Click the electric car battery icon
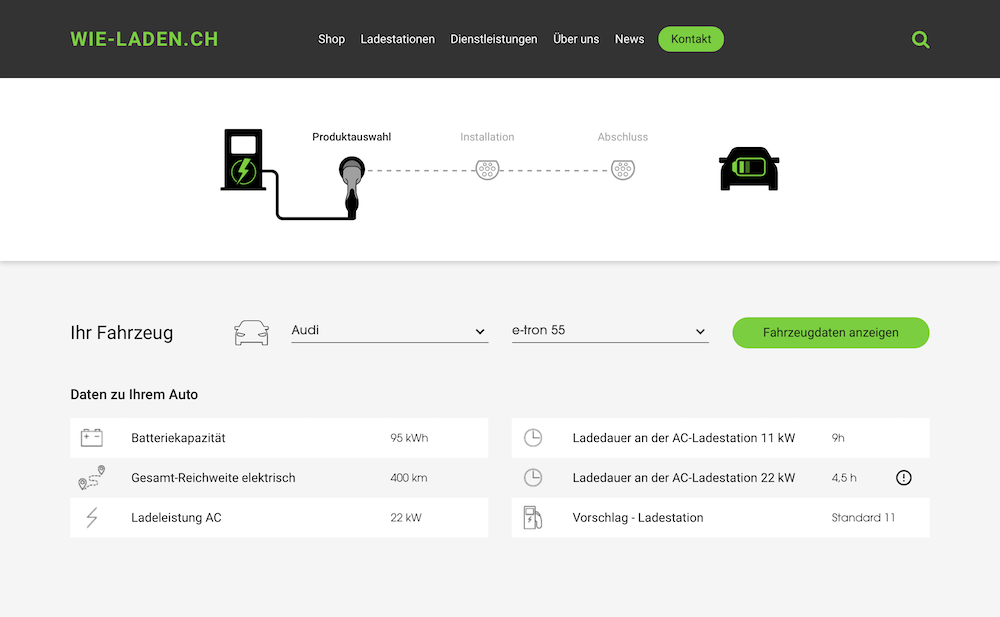Viewport: 1000px width, 617px height. tap(749, 168)
